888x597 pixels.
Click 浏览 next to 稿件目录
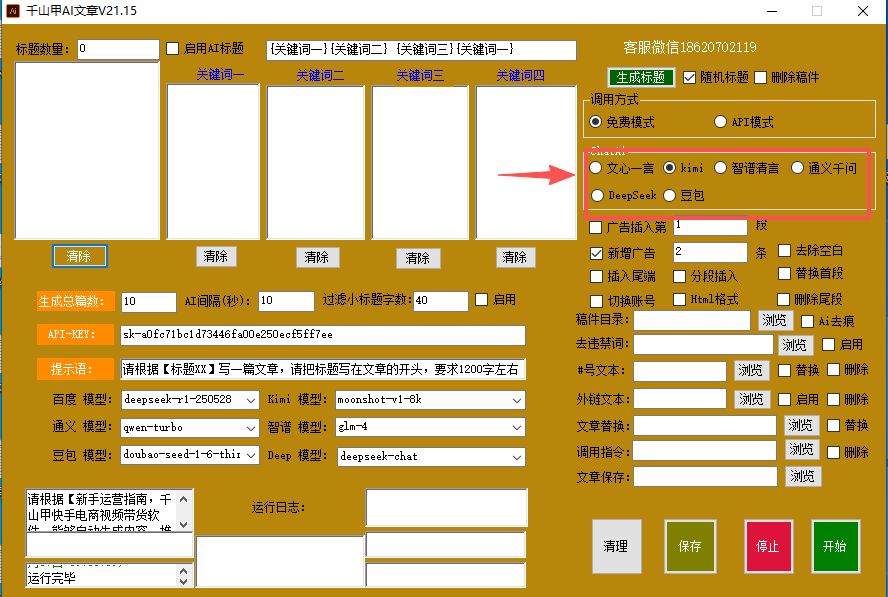point(775,321)
